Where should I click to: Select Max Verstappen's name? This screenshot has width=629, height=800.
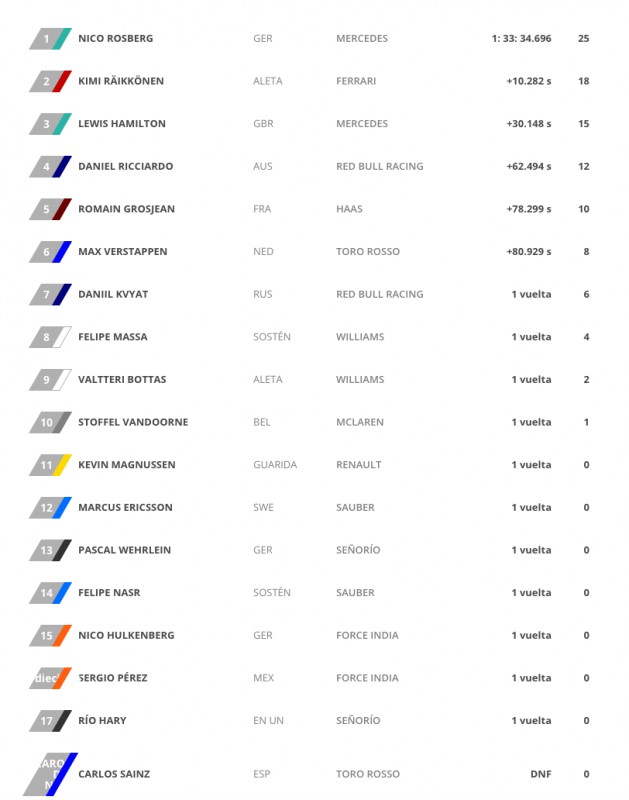tap(122, 252)
